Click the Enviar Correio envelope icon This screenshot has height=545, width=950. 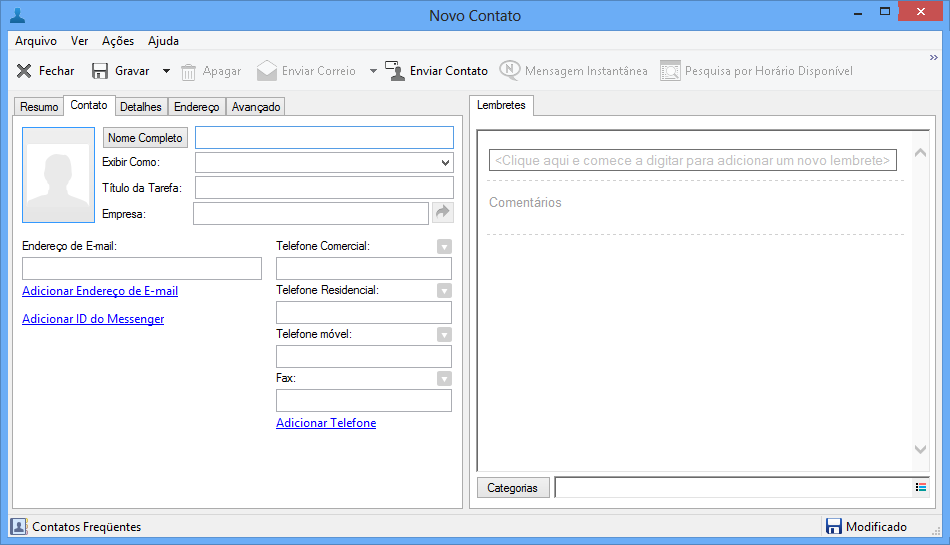[266, 71]
